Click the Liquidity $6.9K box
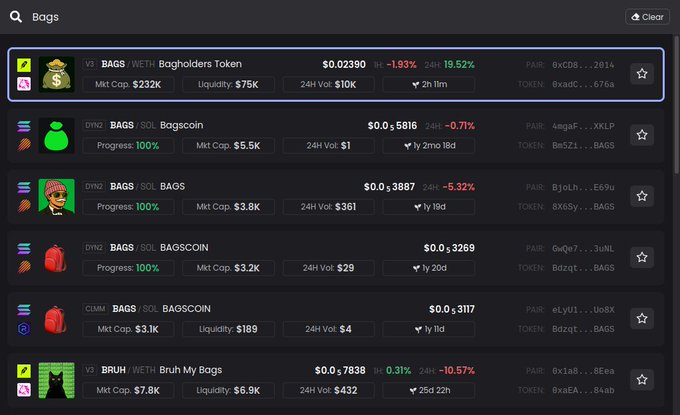This screenshot has width=680, height=415. (228, 390)
